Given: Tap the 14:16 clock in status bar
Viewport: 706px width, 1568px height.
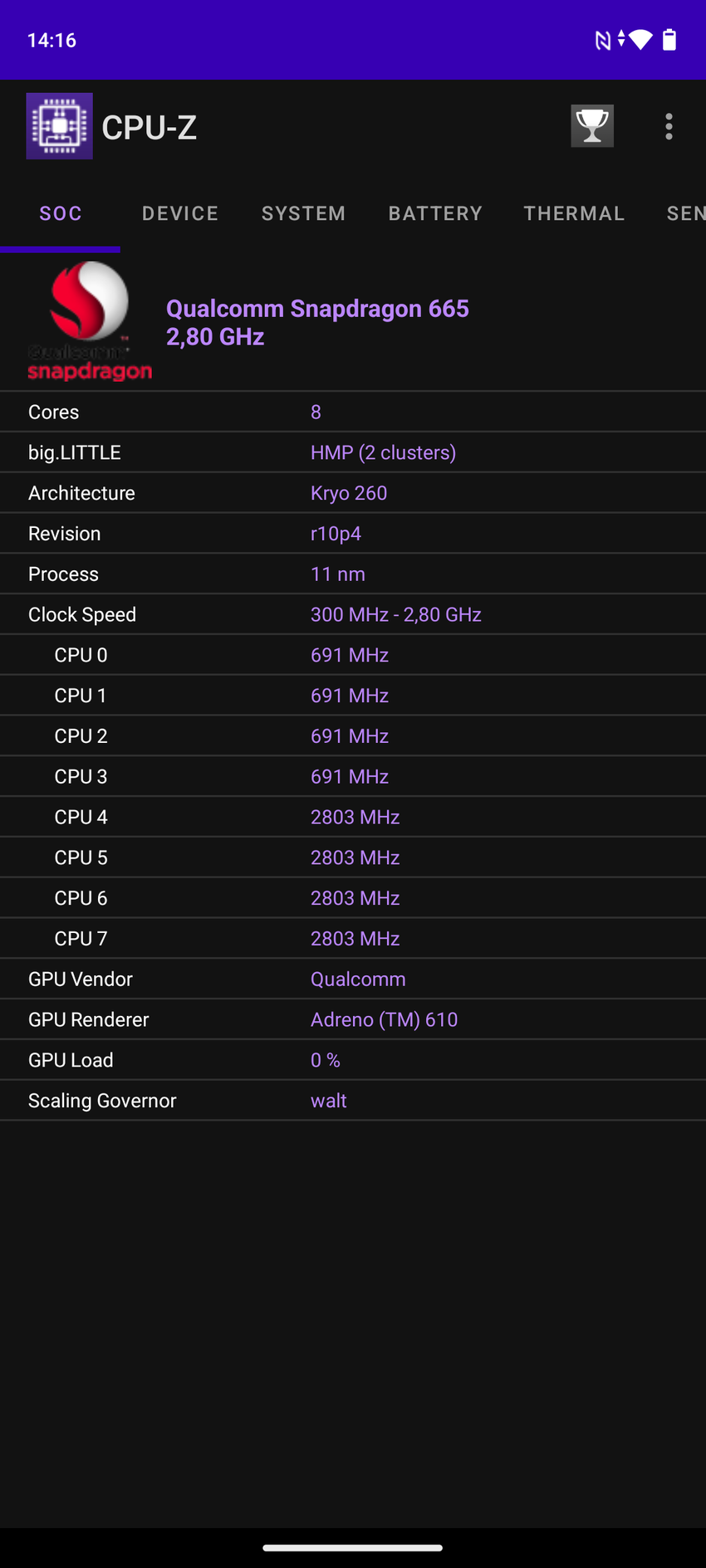Looking at the screenshot, I should click(51, 40).
